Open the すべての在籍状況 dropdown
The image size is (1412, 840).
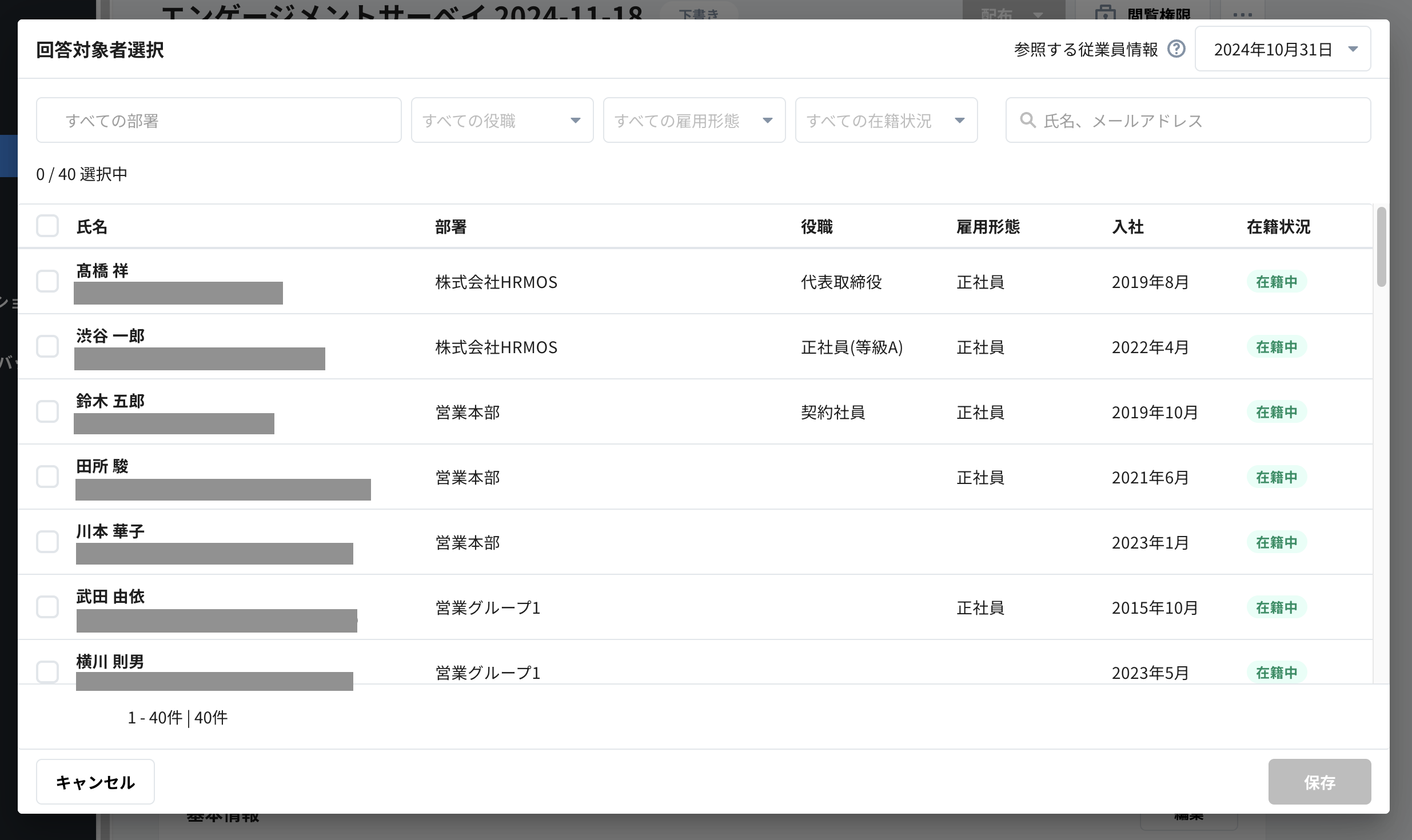(886, 120)
